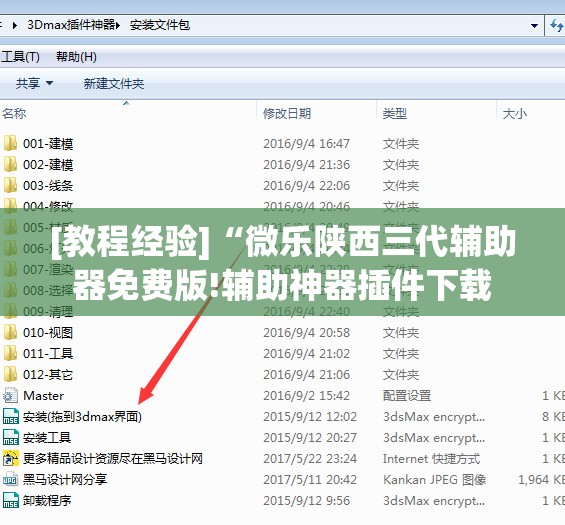The image size is (565, 525).
Task: Click the size value 1,964 KB
Action: [541, 480]
